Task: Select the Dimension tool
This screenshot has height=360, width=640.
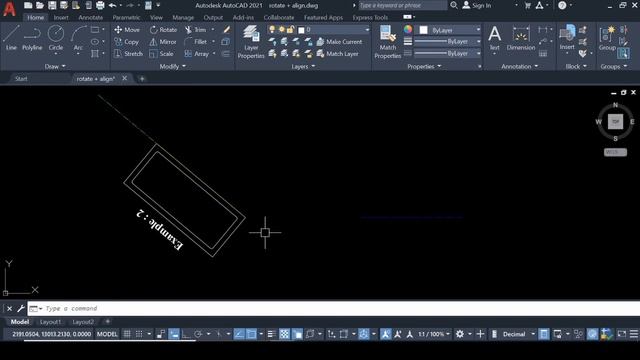Action: [x=520, y=38]
